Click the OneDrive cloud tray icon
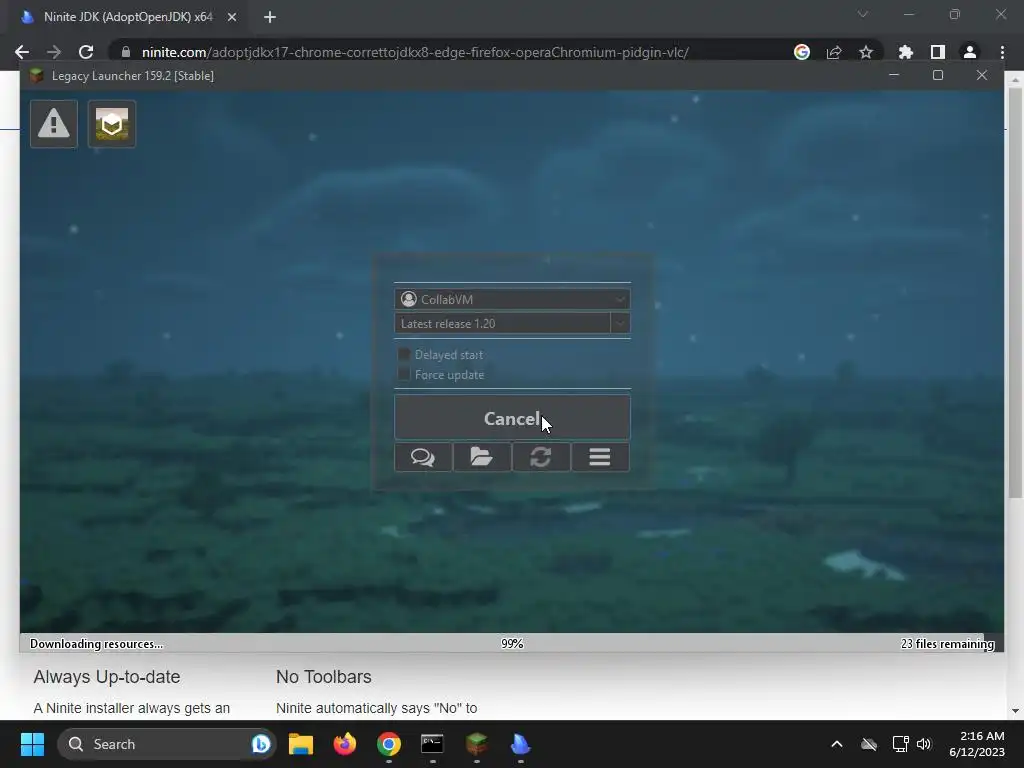 tap(869, 744)
